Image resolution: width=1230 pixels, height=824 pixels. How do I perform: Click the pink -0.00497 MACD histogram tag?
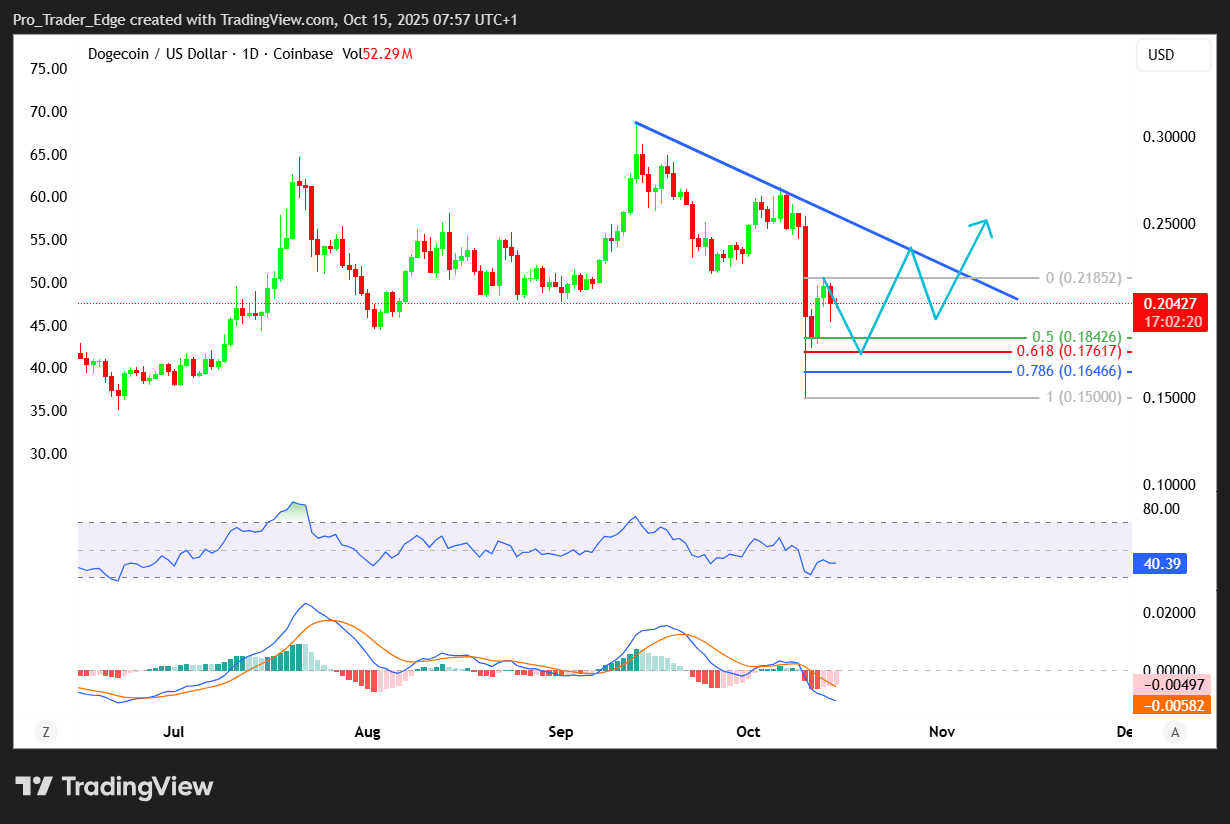1170,685
